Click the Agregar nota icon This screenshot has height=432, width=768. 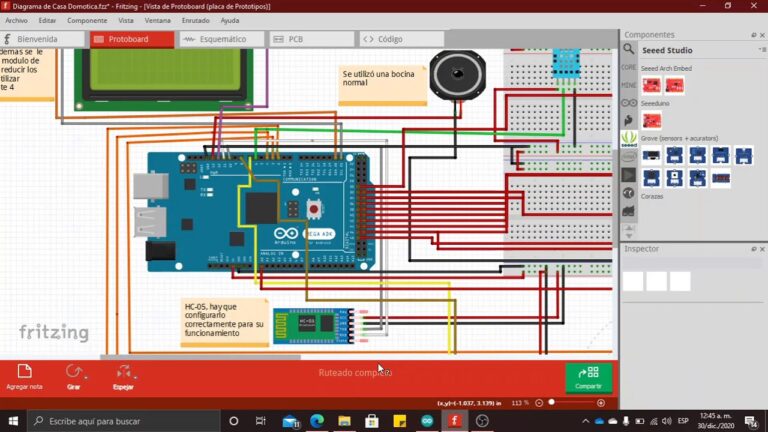[x=24, y=372]
